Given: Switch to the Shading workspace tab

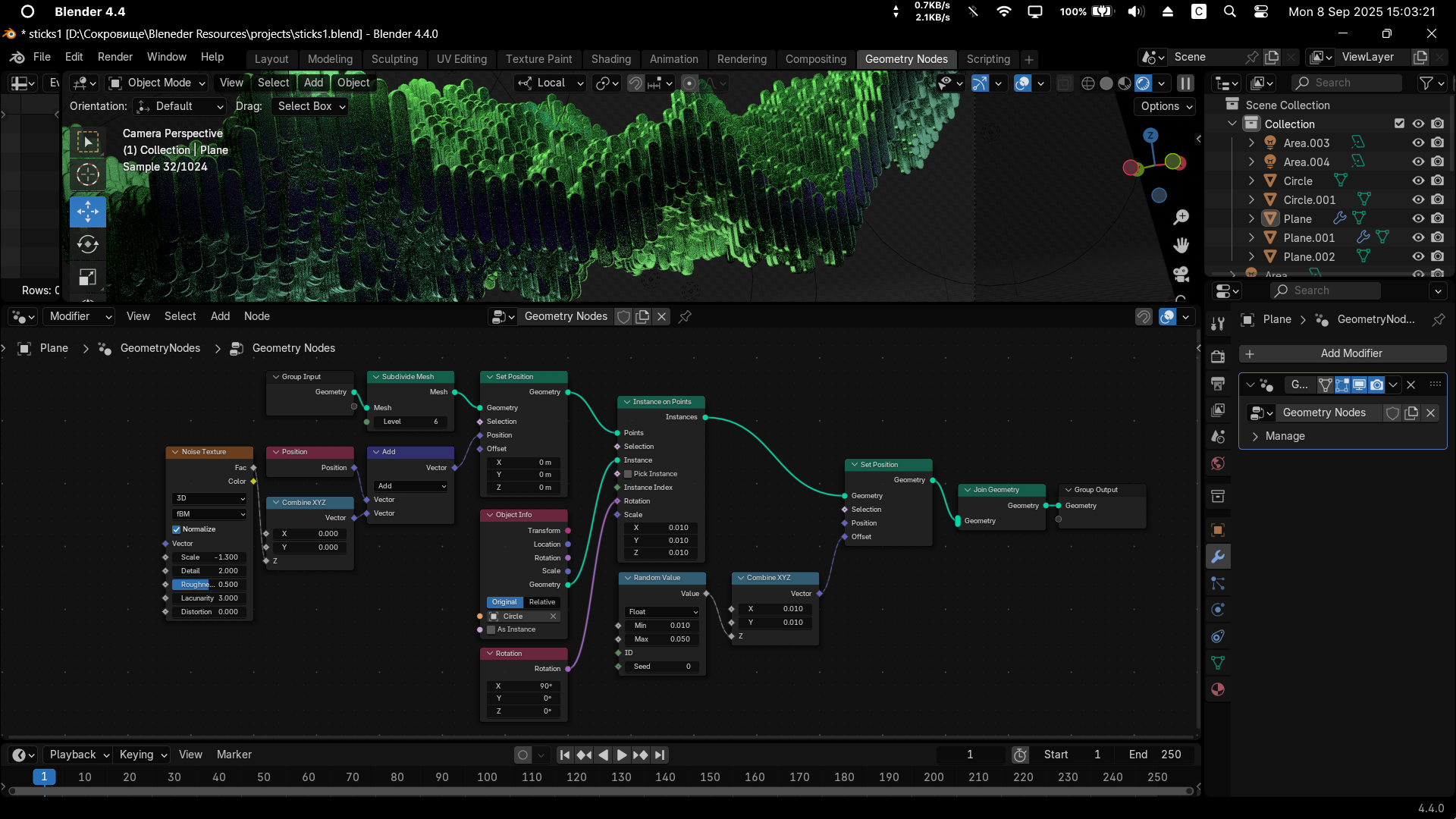Looking at the screenshot, I should click(x=610, y=59).
